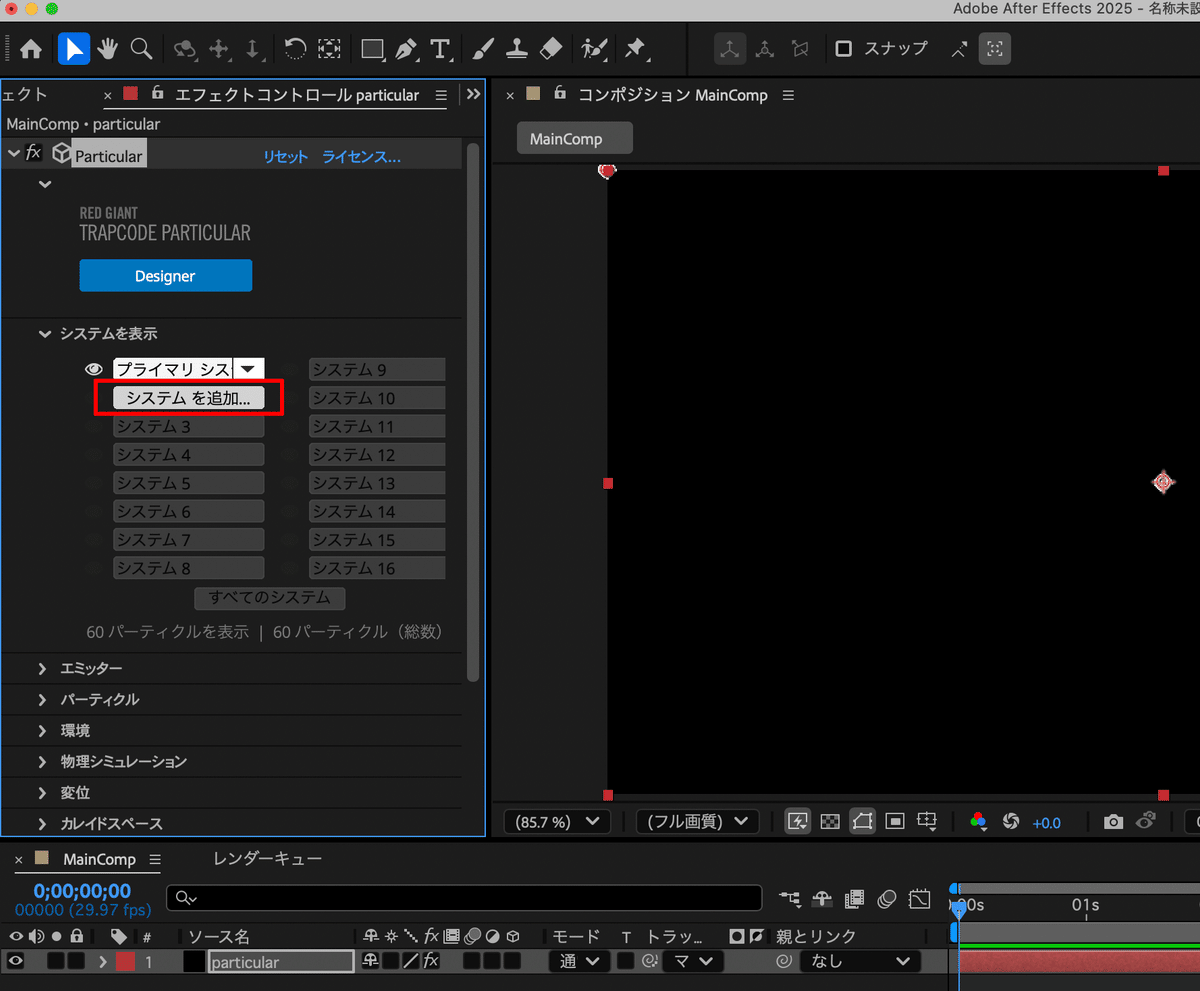This screenshot has width=1200, height=991.
Task: Take a snapshot of the composition viewer
Action: (x=1113, y=821)
